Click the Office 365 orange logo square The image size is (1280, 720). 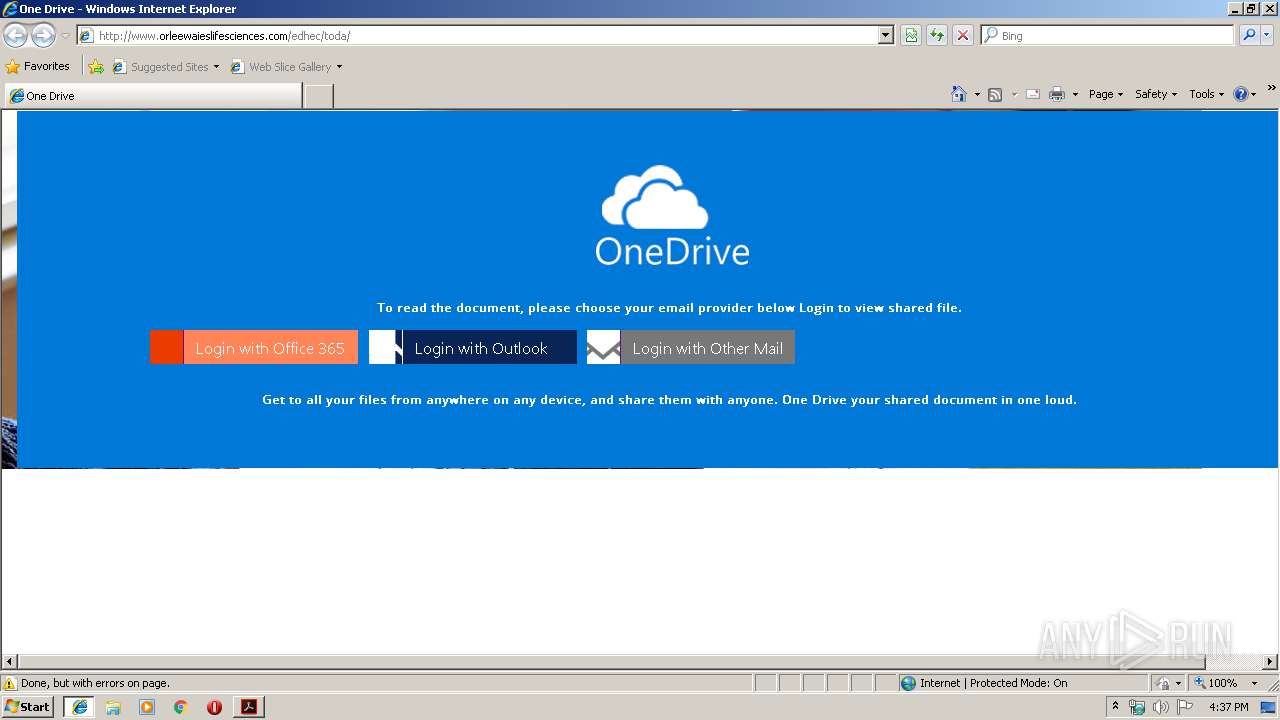coord(167,348)
